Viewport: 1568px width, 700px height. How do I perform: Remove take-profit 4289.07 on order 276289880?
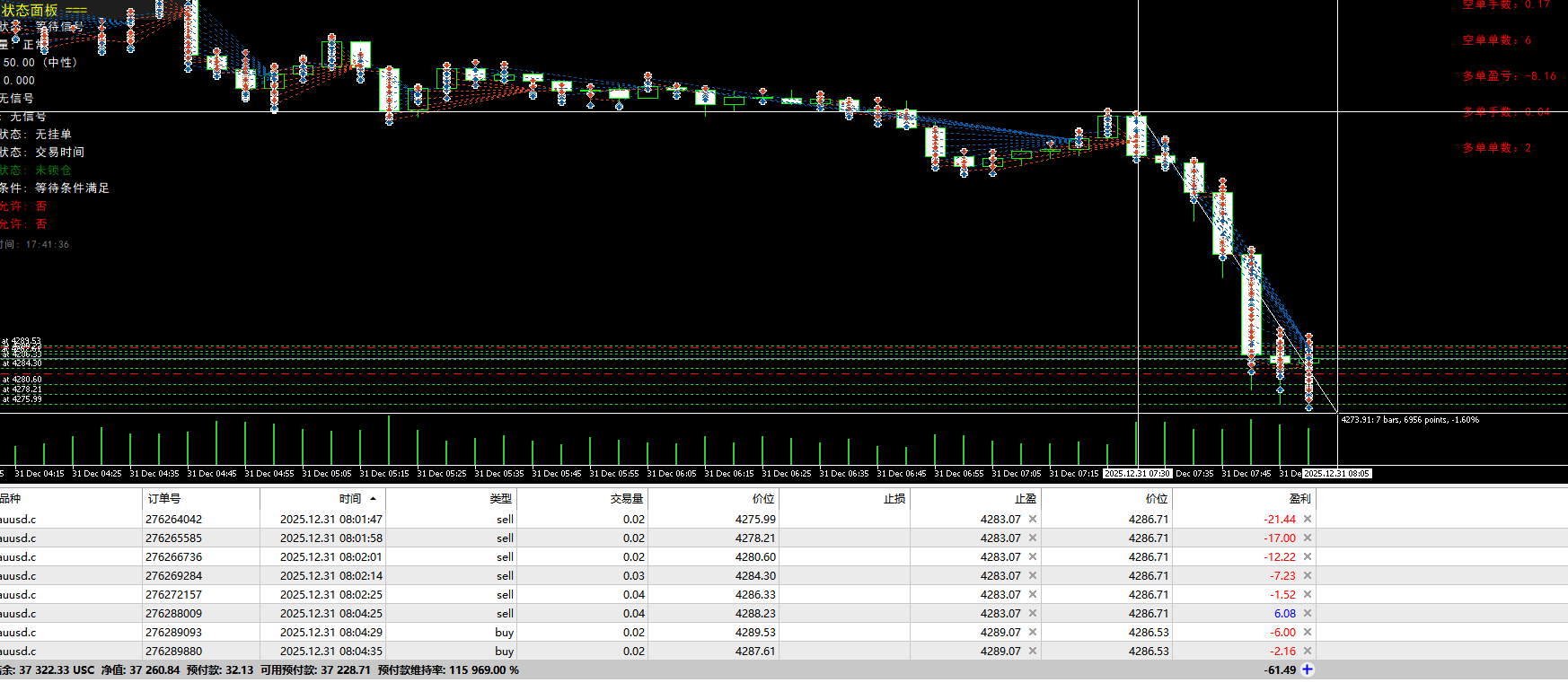pos(1033,651)
